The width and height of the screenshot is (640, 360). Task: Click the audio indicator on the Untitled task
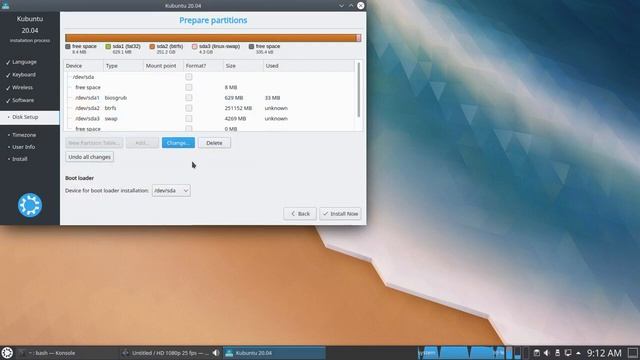pos(216,353)
